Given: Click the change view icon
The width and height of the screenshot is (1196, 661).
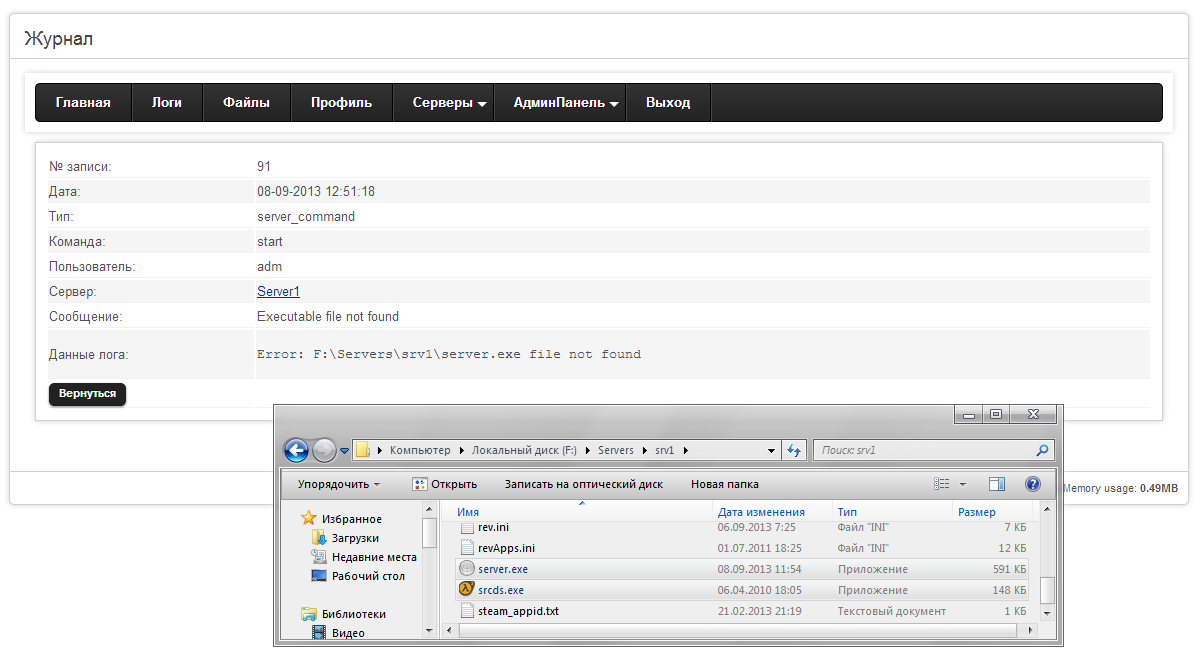Looking at the screenshot, I should pos(941,484).
